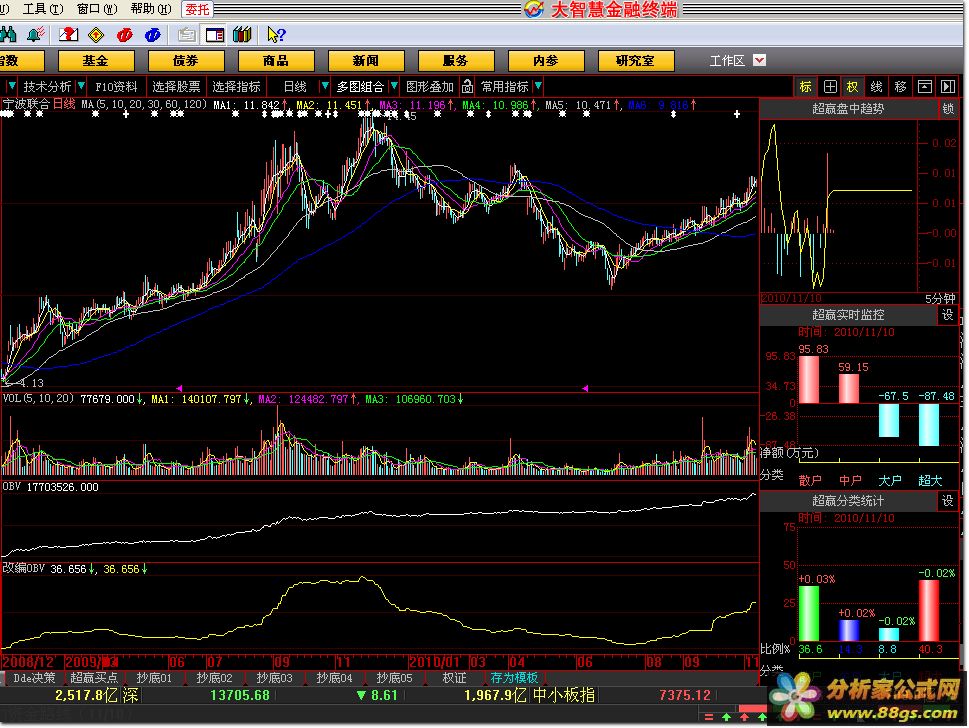Click 存为模板 save template tab
The image size is (969, 728).
(x=514, y=678)
